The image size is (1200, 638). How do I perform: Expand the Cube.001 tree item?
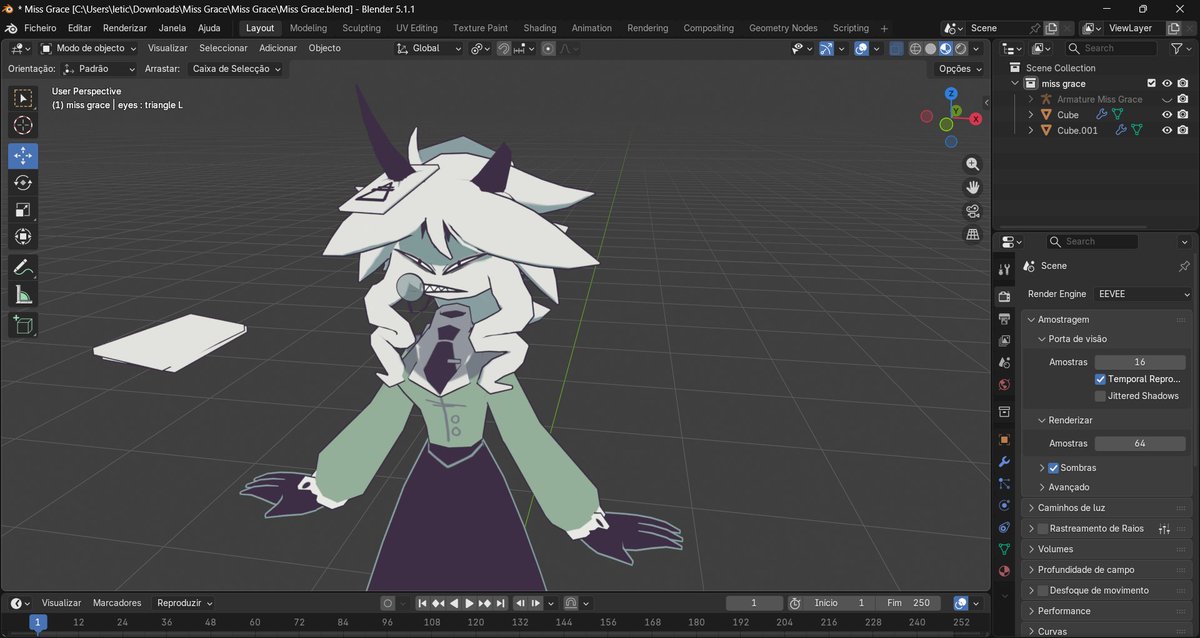pos(1031,130)
